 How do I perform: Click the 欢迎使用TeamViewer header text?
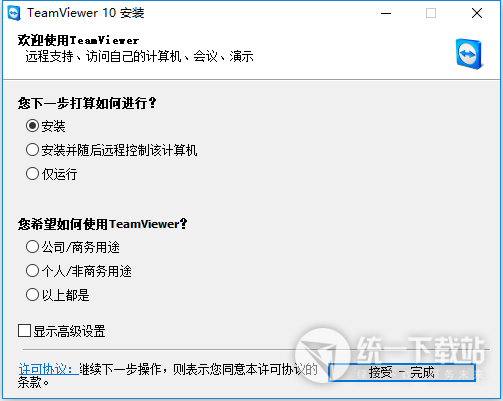[x=78, y=40]
